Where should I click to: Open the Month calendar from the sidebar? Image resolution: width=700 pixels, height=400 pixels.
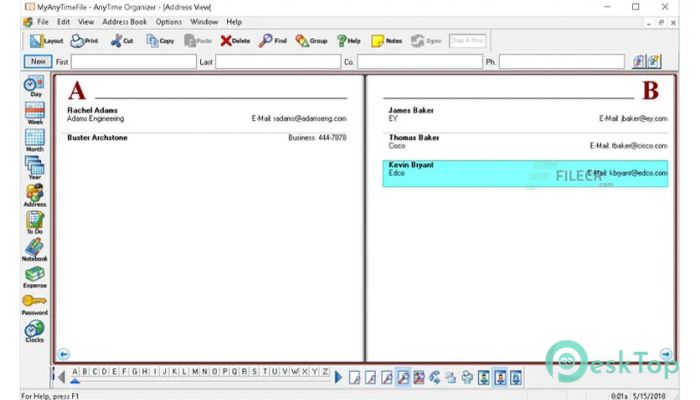pos(35,141)
